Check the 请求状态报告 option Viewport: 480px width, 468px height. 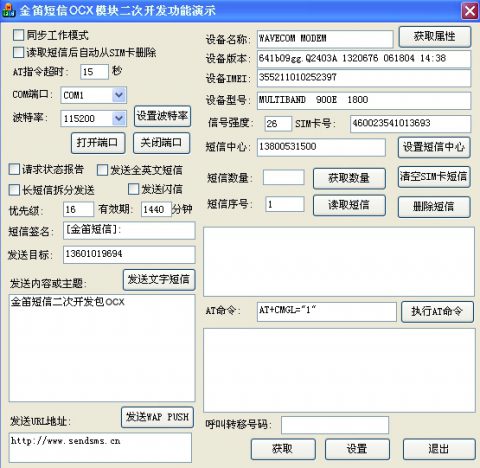[14, 169]
